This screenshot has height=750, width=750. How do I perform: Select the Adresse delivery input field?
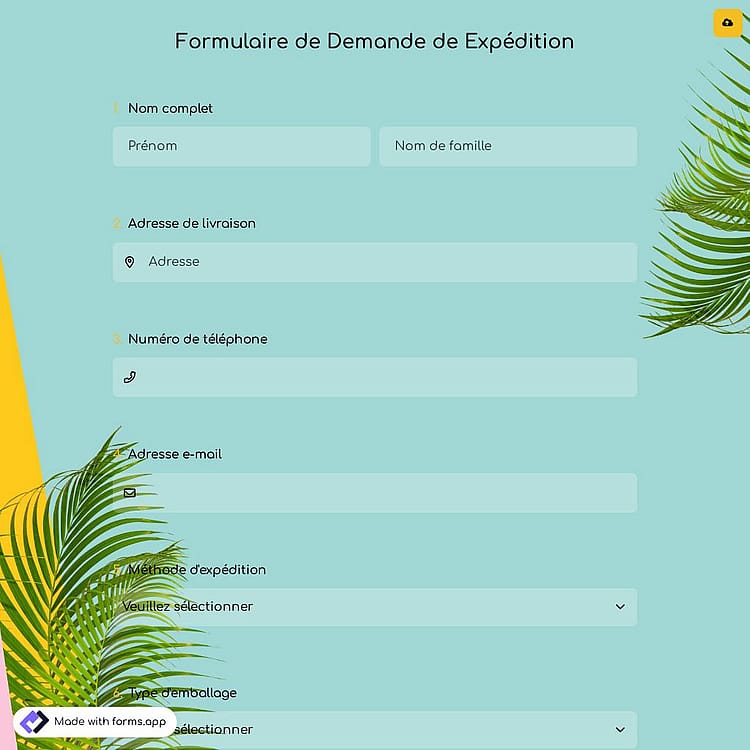375,262
